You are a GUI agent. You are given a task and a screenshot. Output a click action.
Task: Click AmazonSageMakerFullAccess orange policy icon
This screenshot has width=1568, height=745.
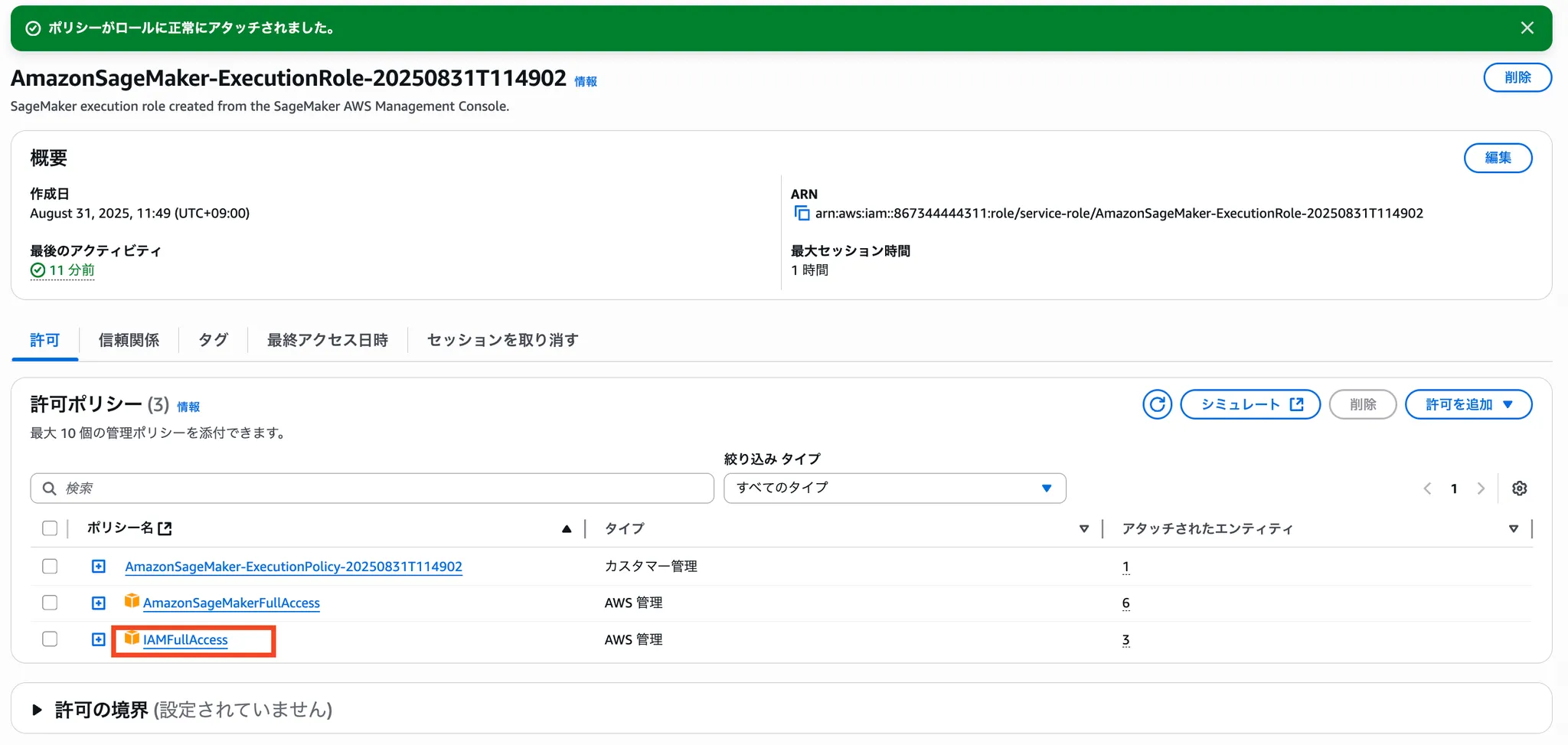tap(132, 601)
